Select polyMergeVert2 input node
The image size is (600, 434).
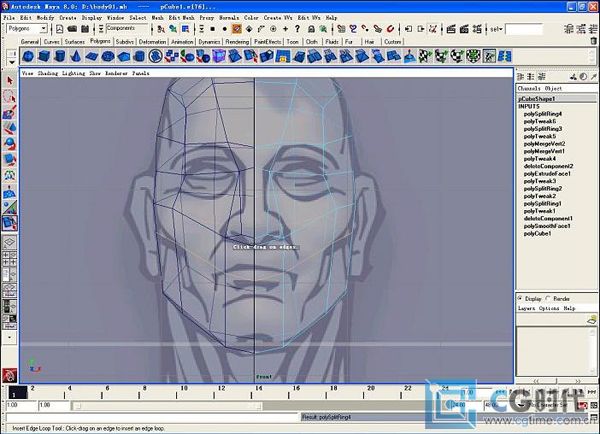click(544, 144)
